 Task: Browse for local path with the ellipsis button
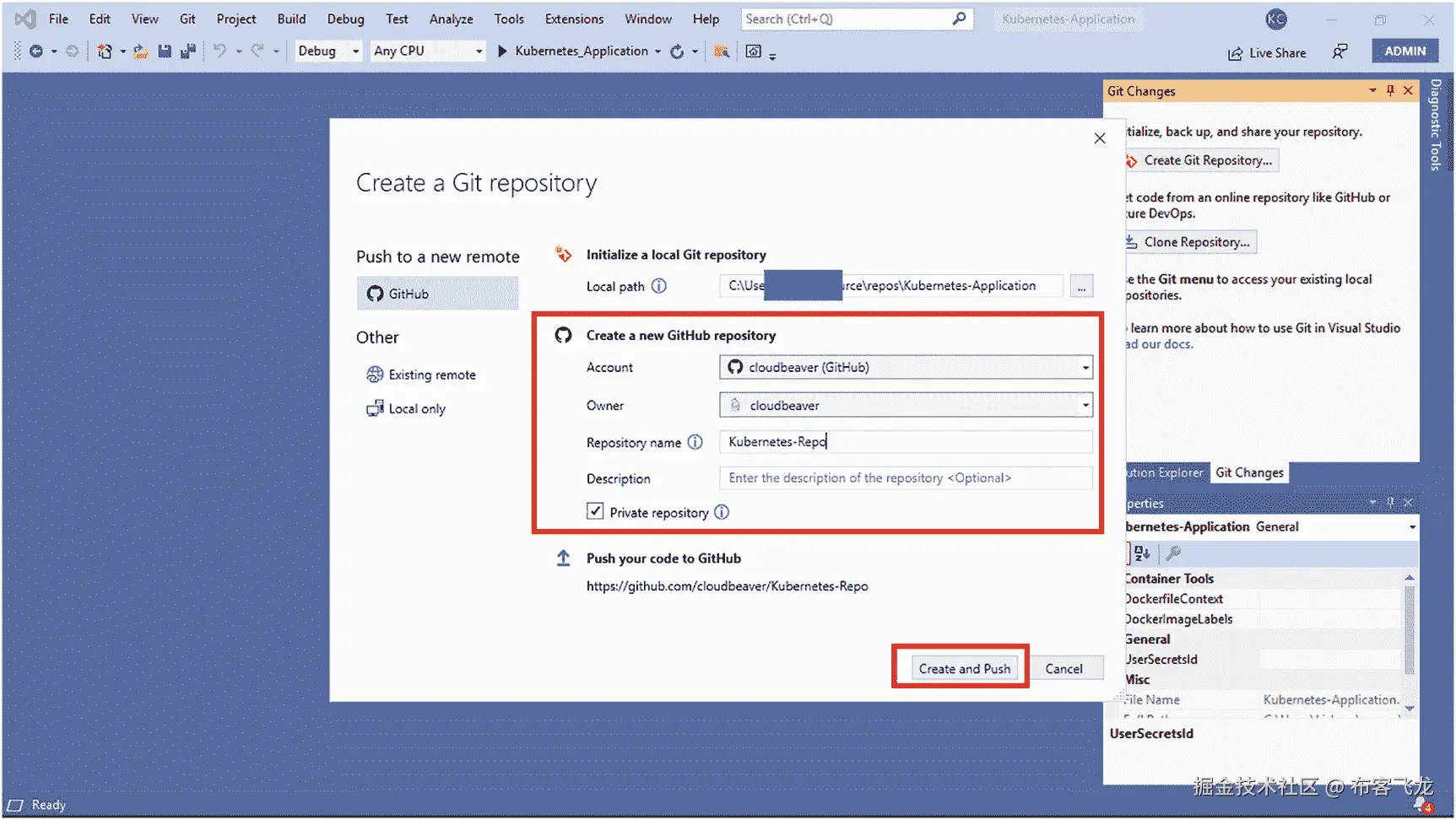pyautogui.click(x=1081, y=286)
